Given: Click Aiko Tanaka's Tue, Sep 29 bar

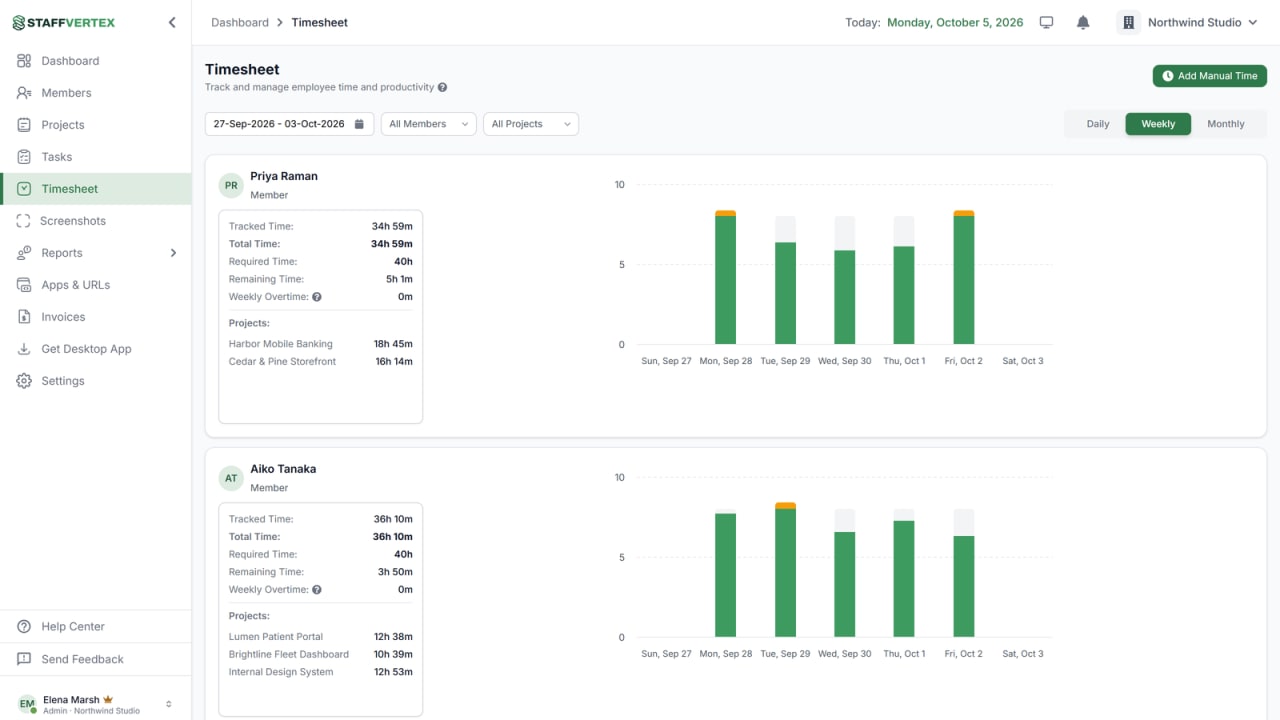Looking at the screenshot, I should [786, 570].
